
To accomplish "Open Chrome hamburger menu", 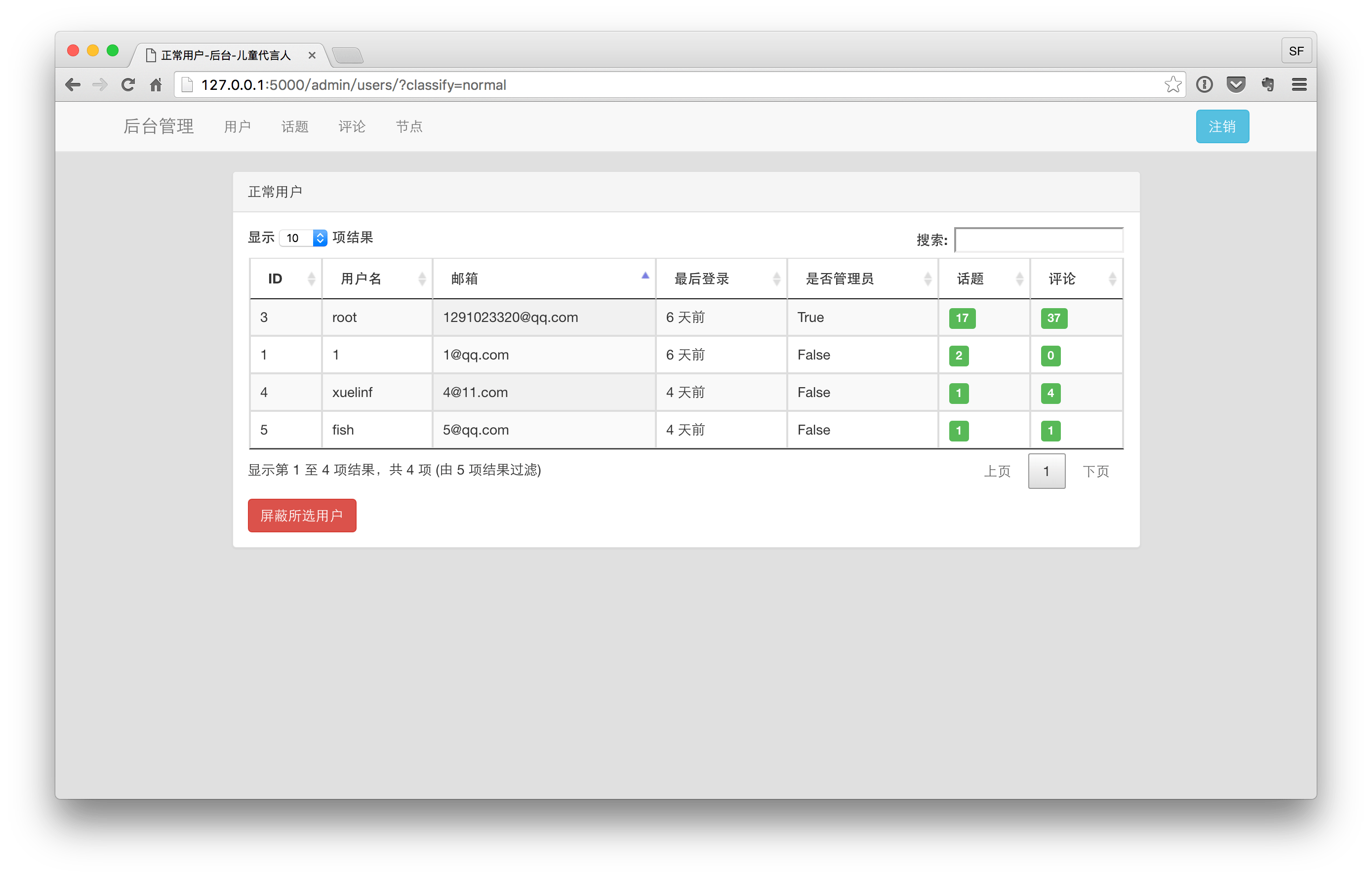I will click(1299, 85).
